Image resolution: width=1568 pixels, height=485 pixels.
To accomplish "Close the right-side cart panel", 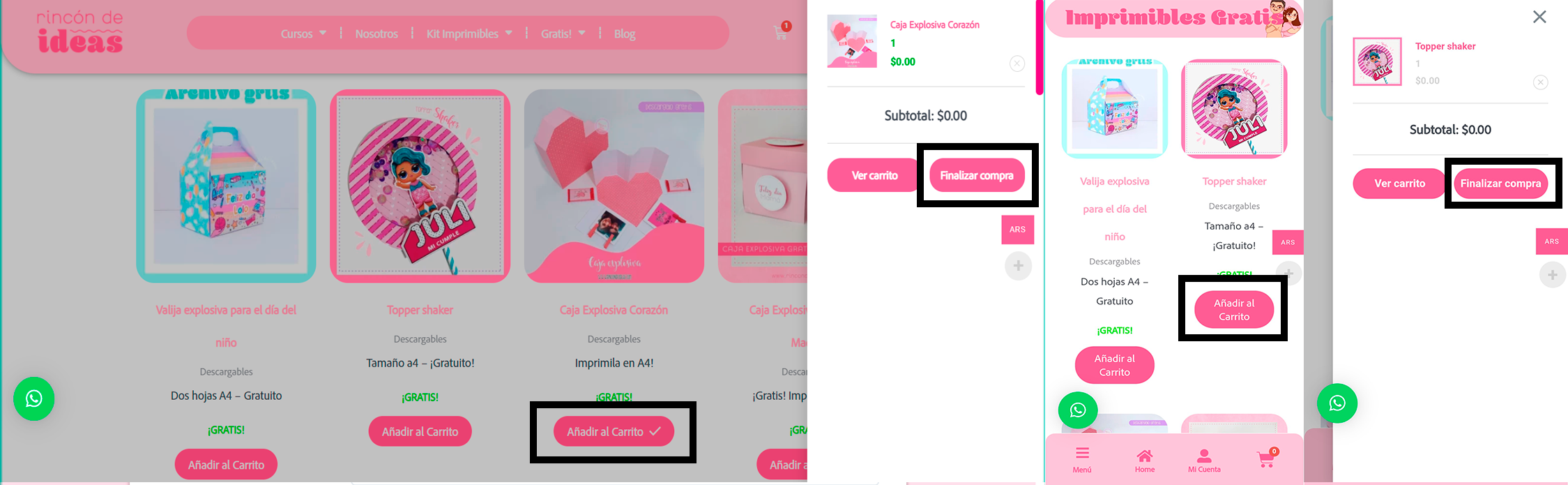I will (1539, 17).
